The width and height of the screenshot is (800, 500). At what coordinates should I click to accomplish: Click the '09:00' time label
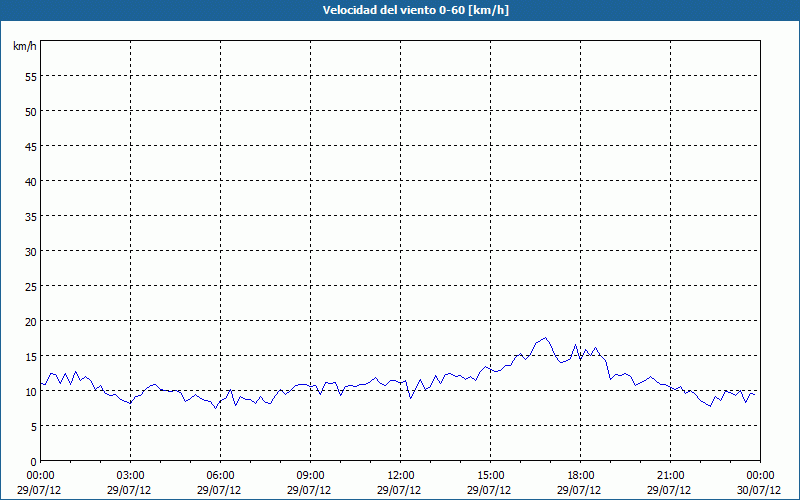pyautogui.click(x=310, y=476)
